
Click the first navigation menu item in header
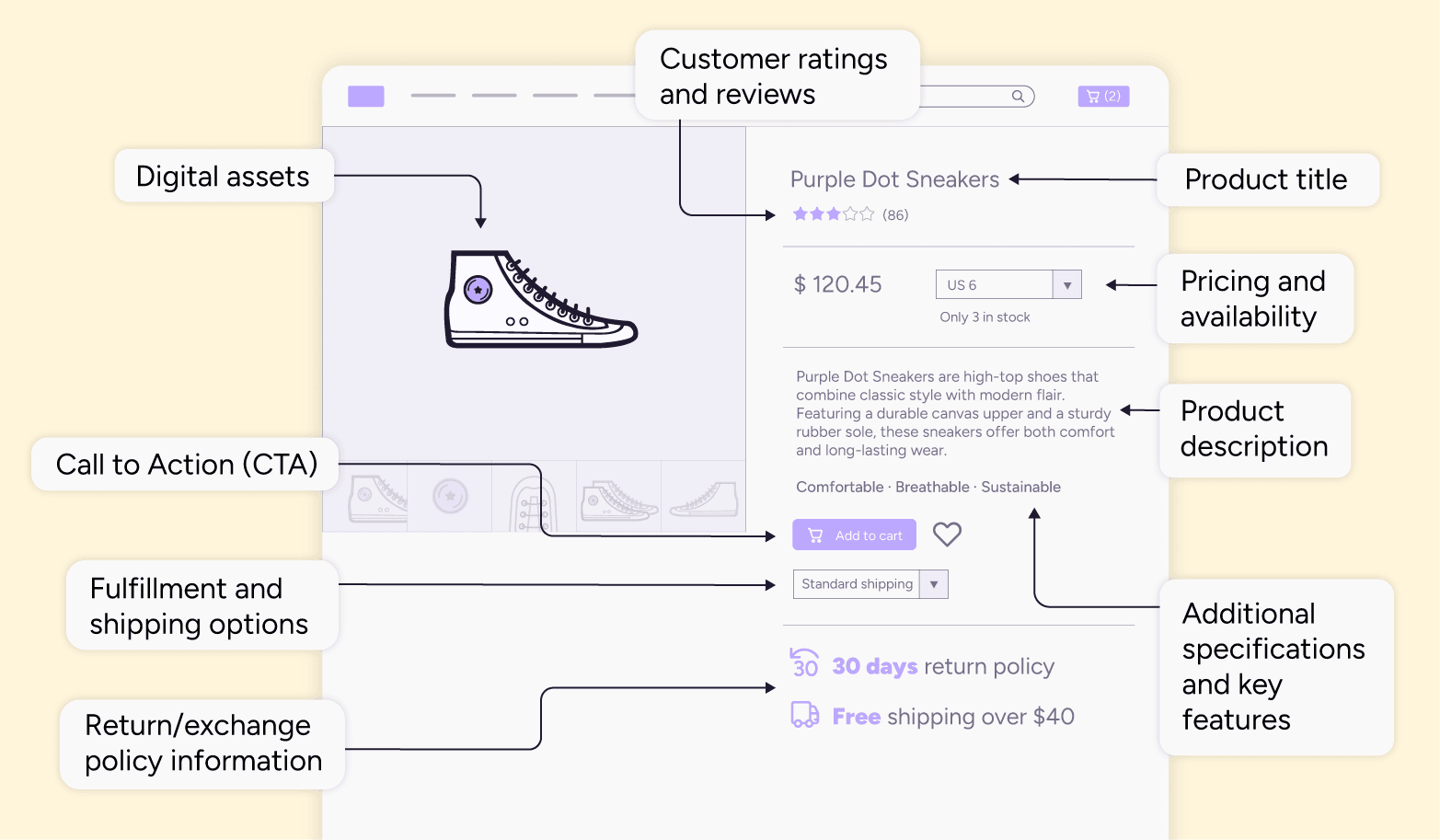click(433, 96)
